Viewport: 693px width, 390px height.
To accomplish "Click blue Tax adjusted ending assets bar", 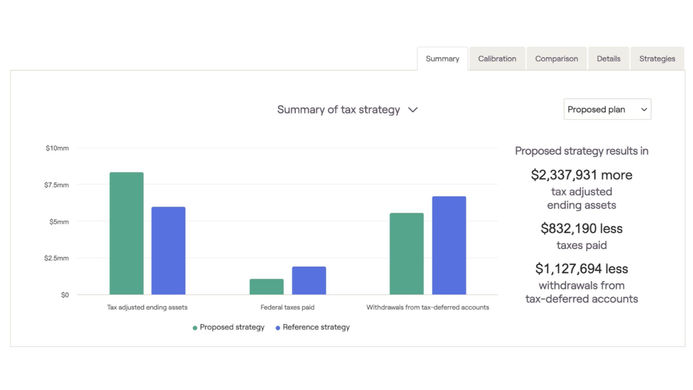I will 168,251.
